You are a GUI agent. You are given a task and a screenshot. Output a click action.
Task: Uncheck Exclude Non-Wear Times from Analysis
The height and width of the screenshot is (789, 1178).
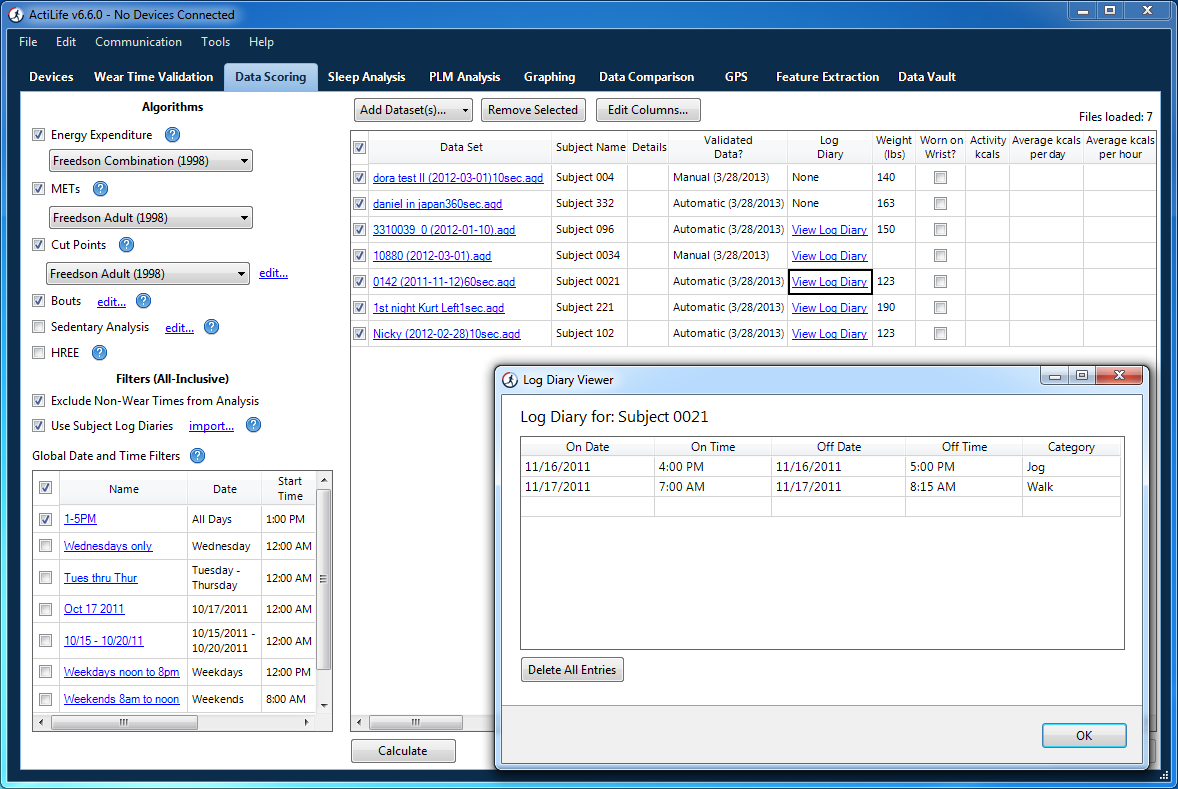tap(38, 400)
